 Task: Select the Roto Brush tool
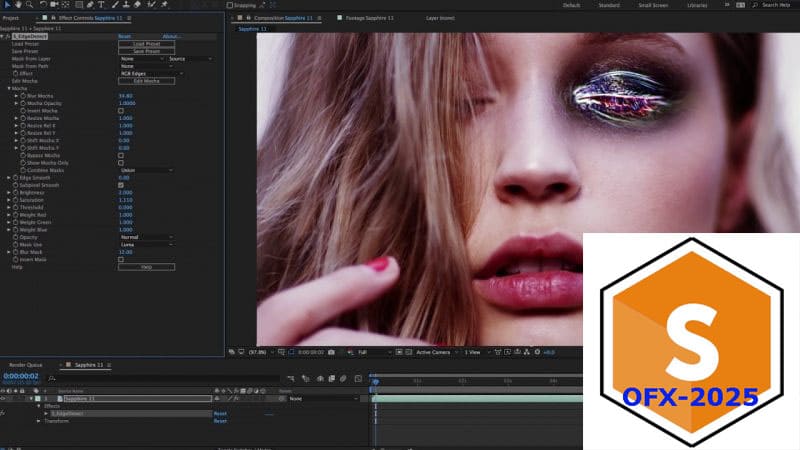click(152, 5)
